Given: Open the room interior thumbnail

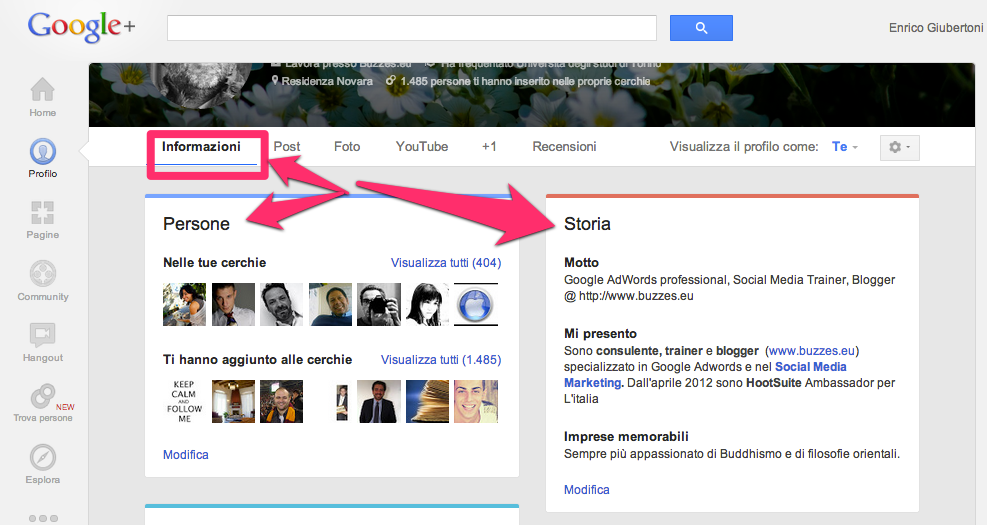Looking at the screenshot, I should 233,401.
